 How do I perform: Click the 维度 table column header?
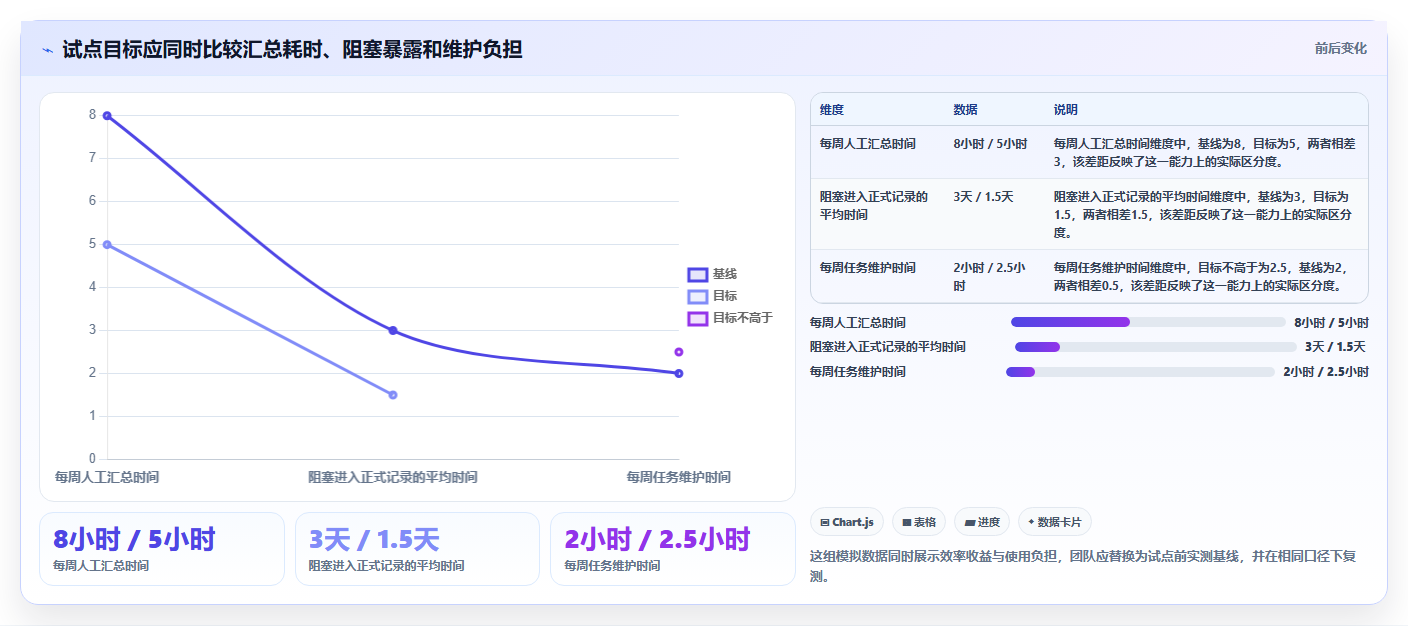coord(832,110)
